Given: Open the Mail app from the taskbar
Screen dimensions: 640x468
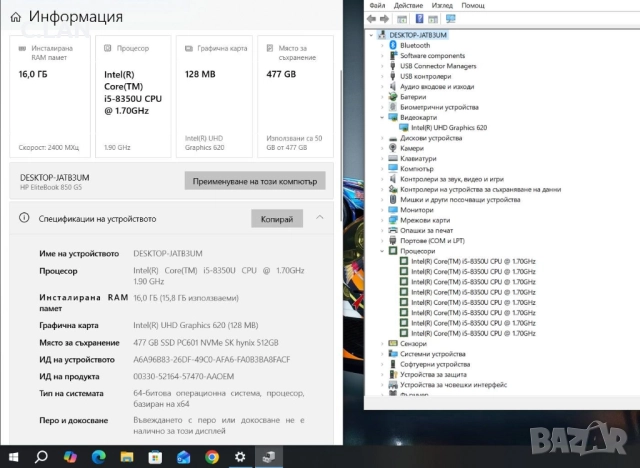Looking at the screenshot, I should (x=183, y=457).
